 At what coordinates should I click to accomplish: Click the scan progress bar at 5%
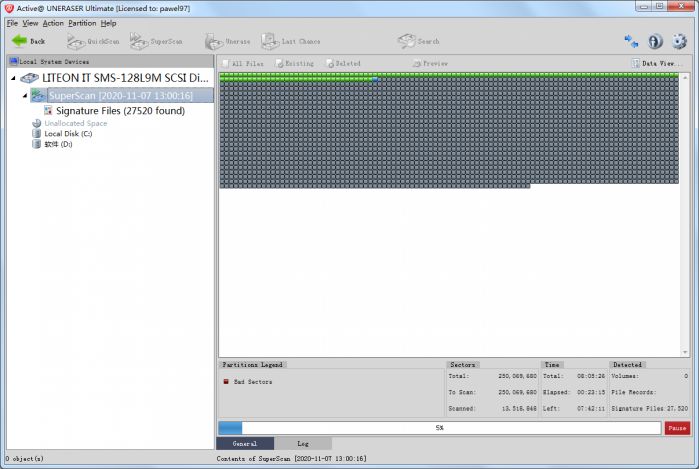pyautogui.click(x=440, y=428)
